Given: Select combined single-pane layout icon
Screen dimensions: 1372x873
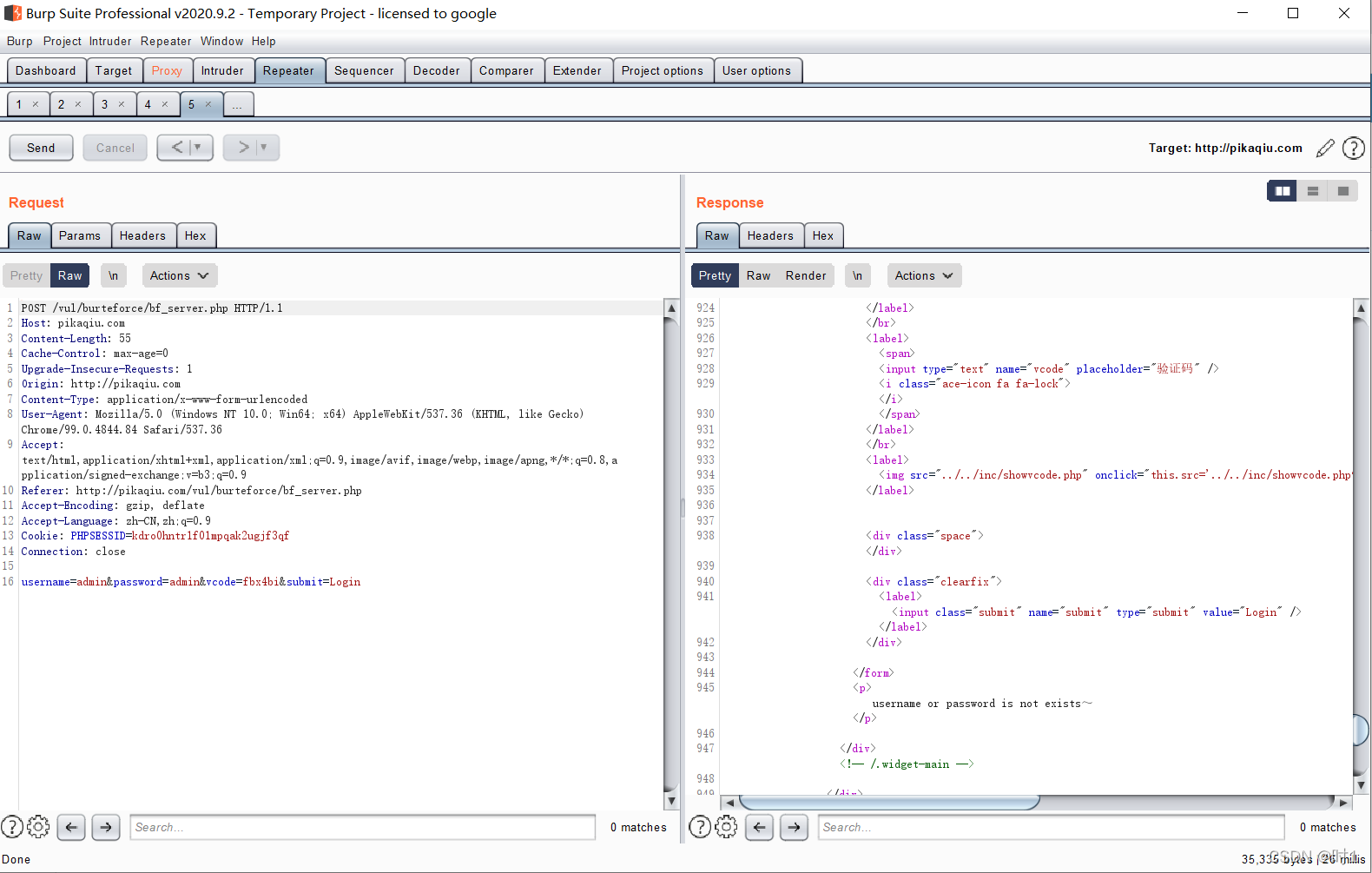Looking at the screenshot, I should pyautogui.click(x=1343, y=191).
